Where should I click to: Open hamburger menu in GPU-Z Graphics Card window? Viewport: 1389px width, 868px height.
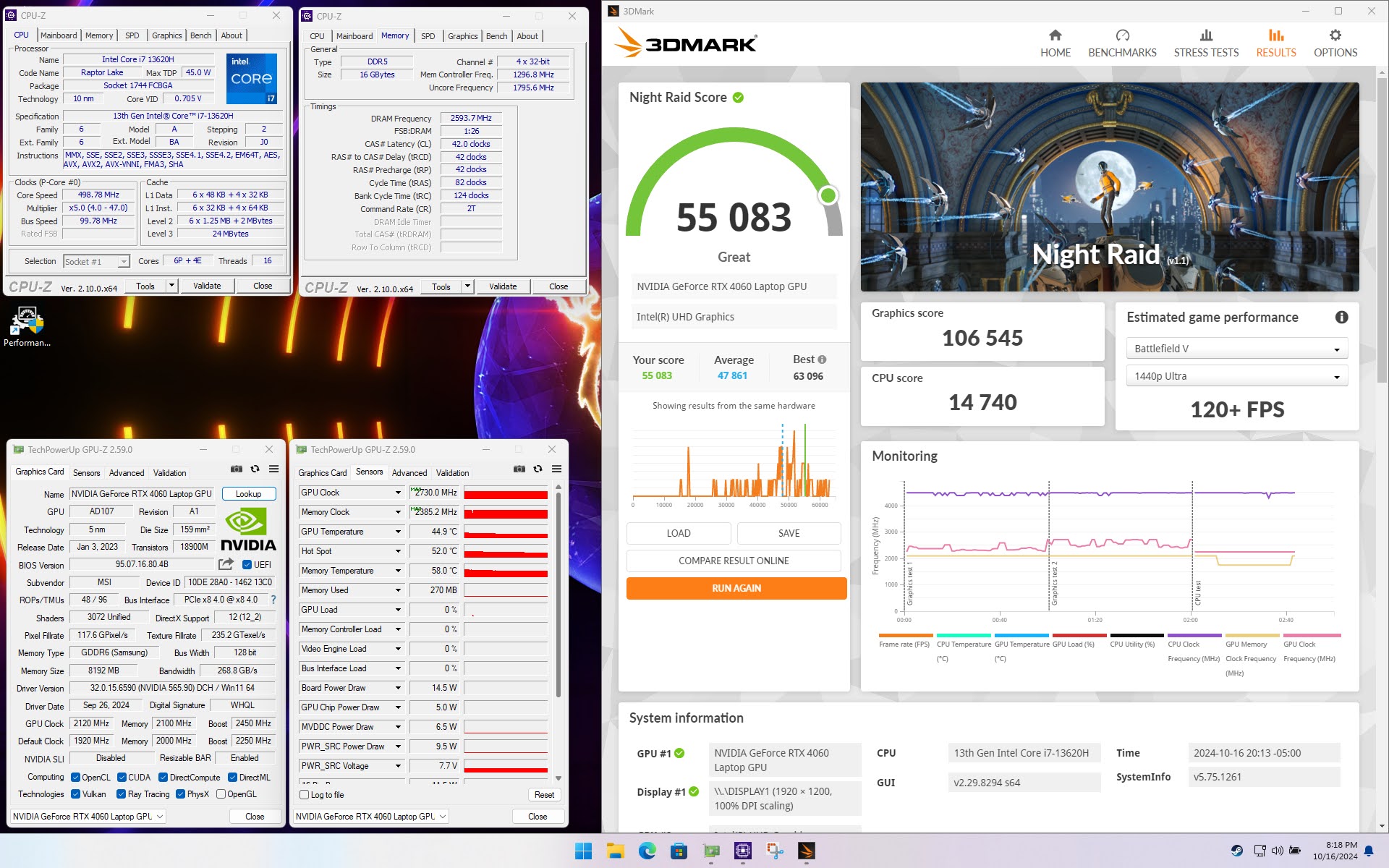tap(273, 469)
